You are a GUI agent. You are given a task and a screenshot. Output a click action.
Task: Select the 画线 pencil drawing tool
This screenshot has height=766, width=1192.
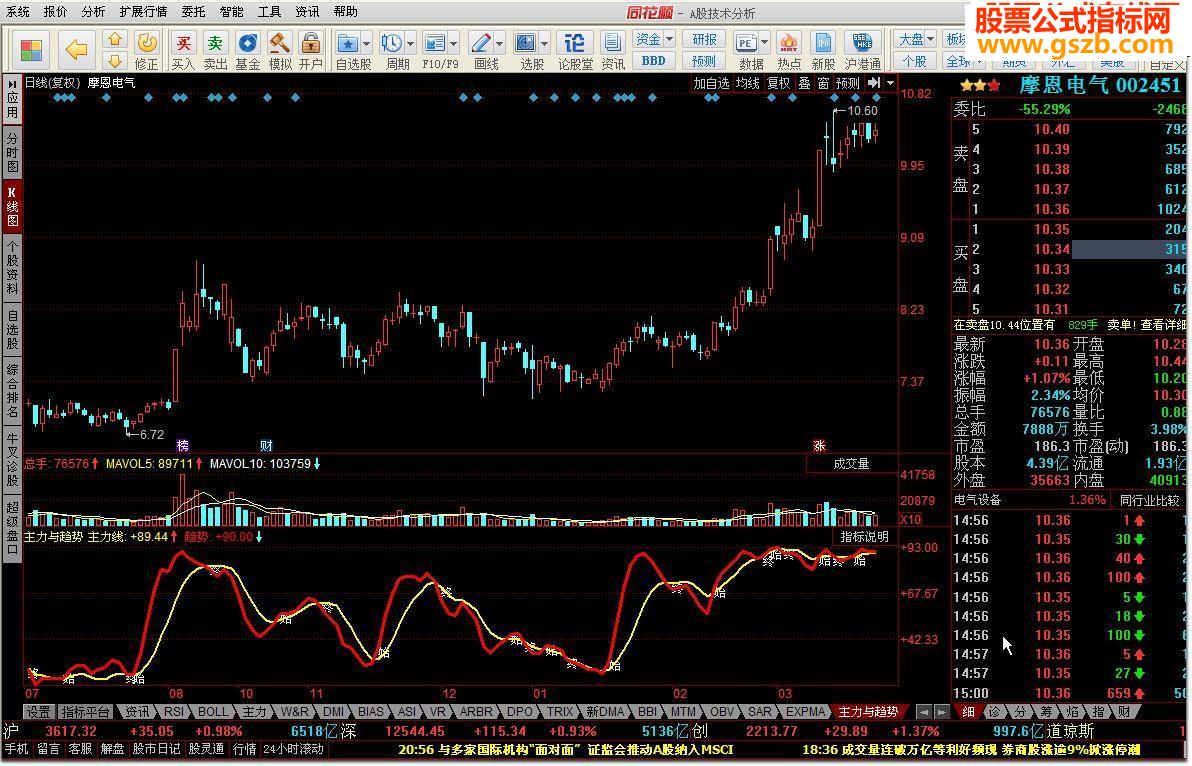click(x=480, y=43)
